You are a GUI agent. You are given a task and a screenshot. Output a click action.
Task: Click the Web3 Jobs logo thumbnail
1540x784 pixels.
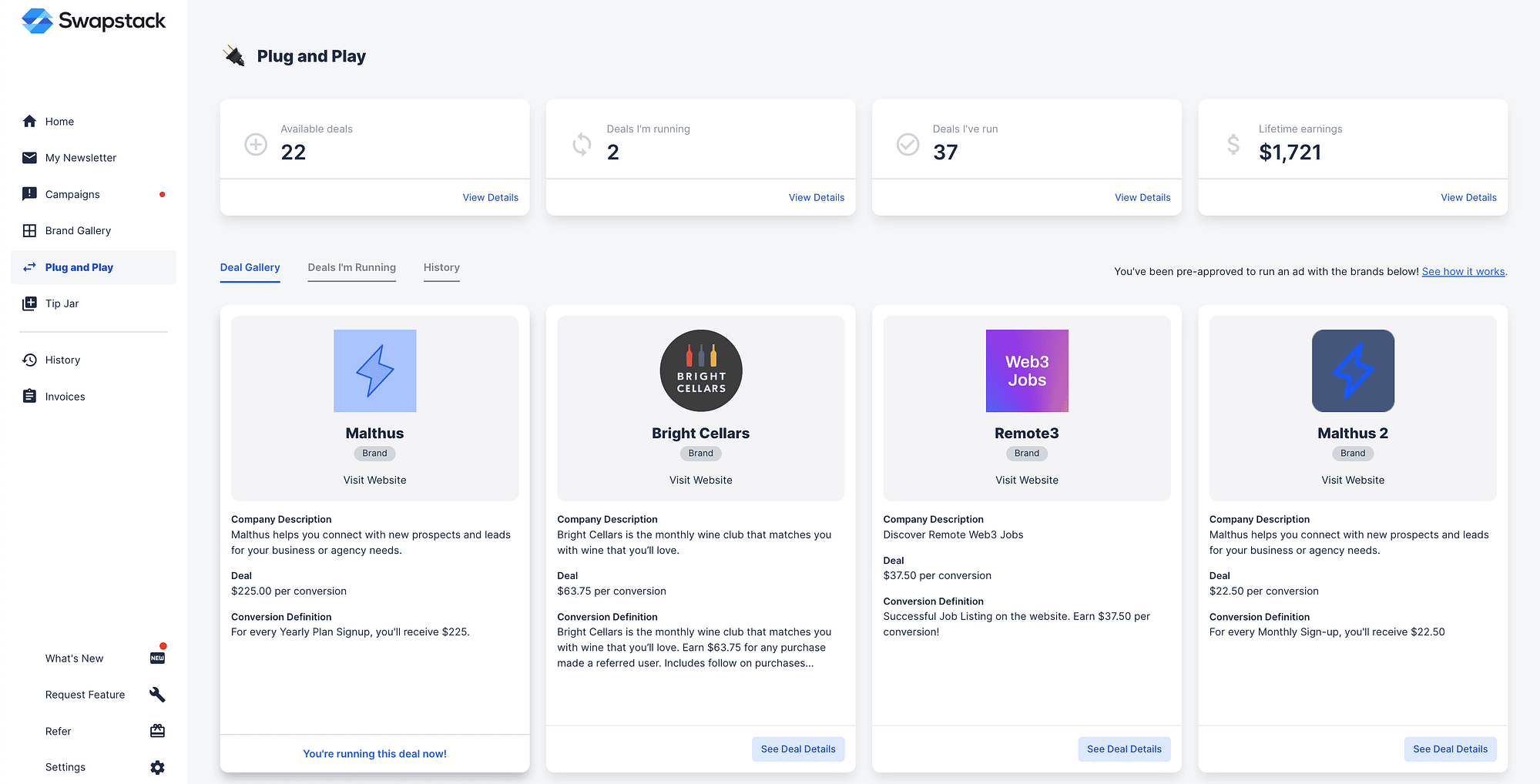click(1027, 370)
